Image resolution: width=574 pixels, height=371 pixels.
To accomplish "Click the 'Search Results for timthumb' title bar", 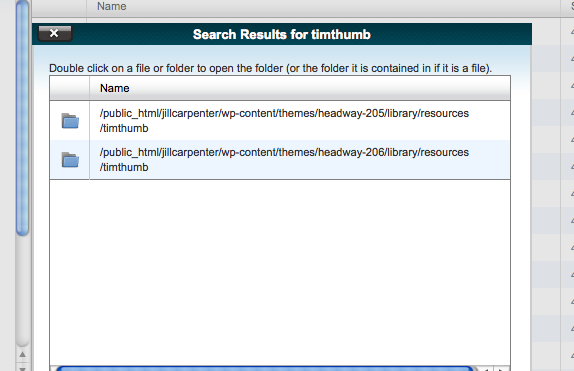I will tap(282, 34).
